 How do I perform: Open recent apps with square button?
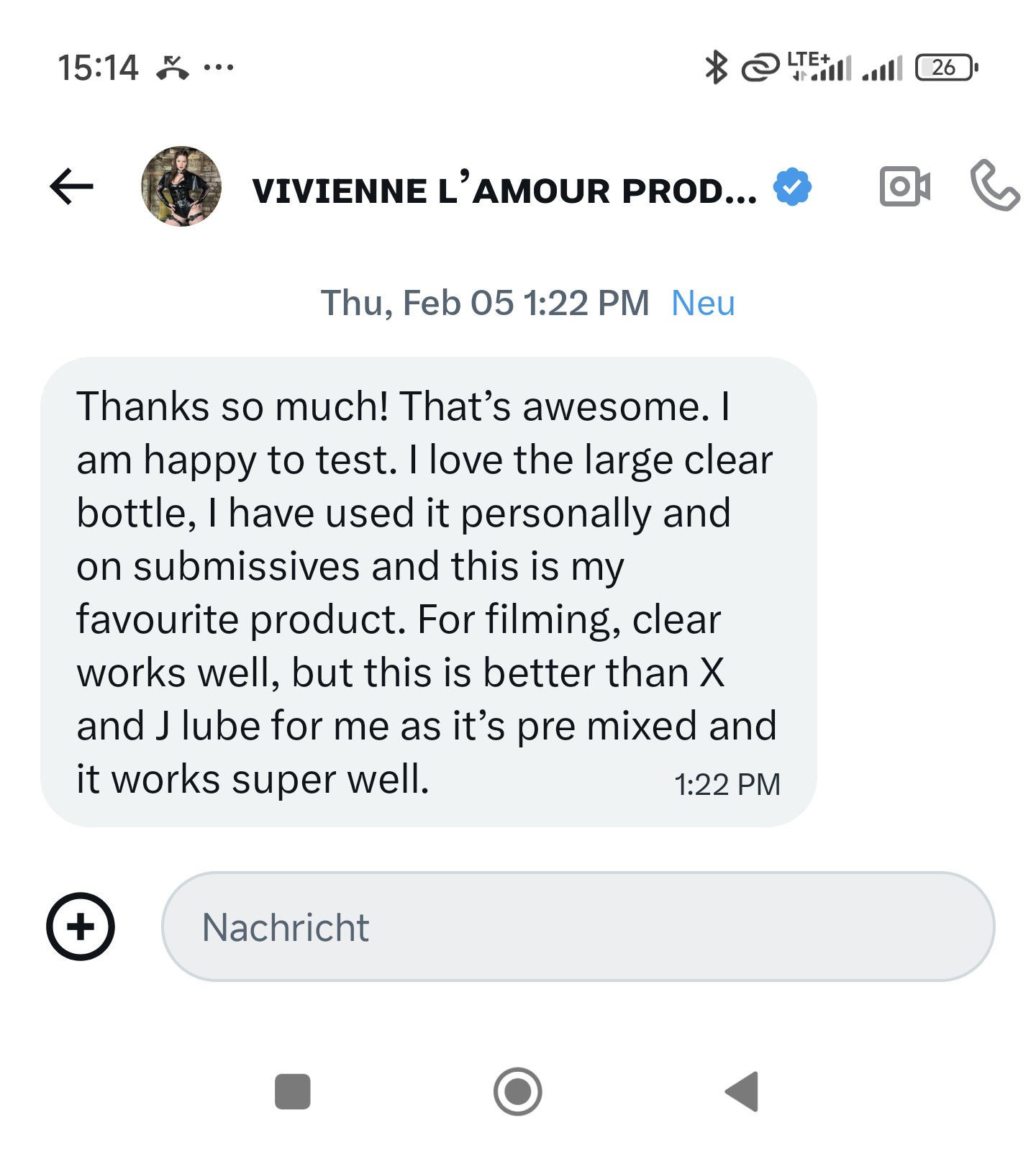(x=293, y=1091)
